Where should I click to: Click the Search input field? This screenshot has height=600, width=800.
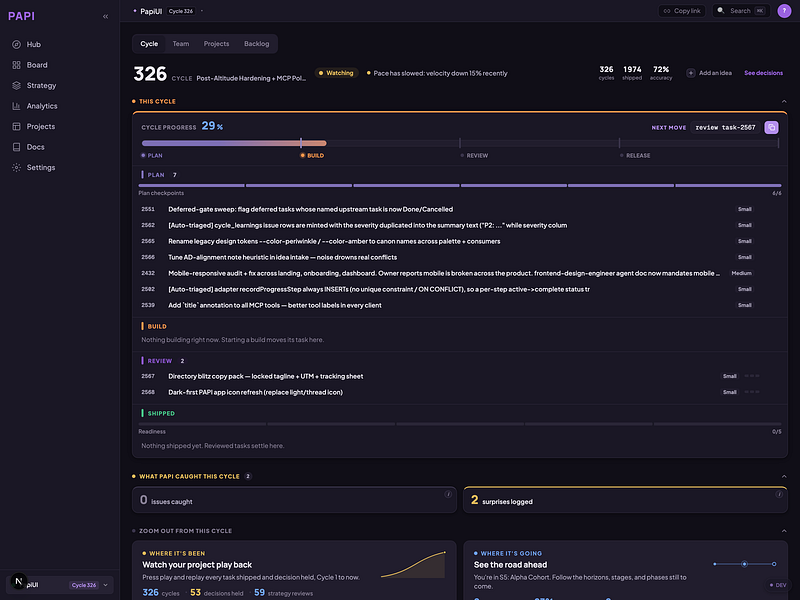coord(741,11)
